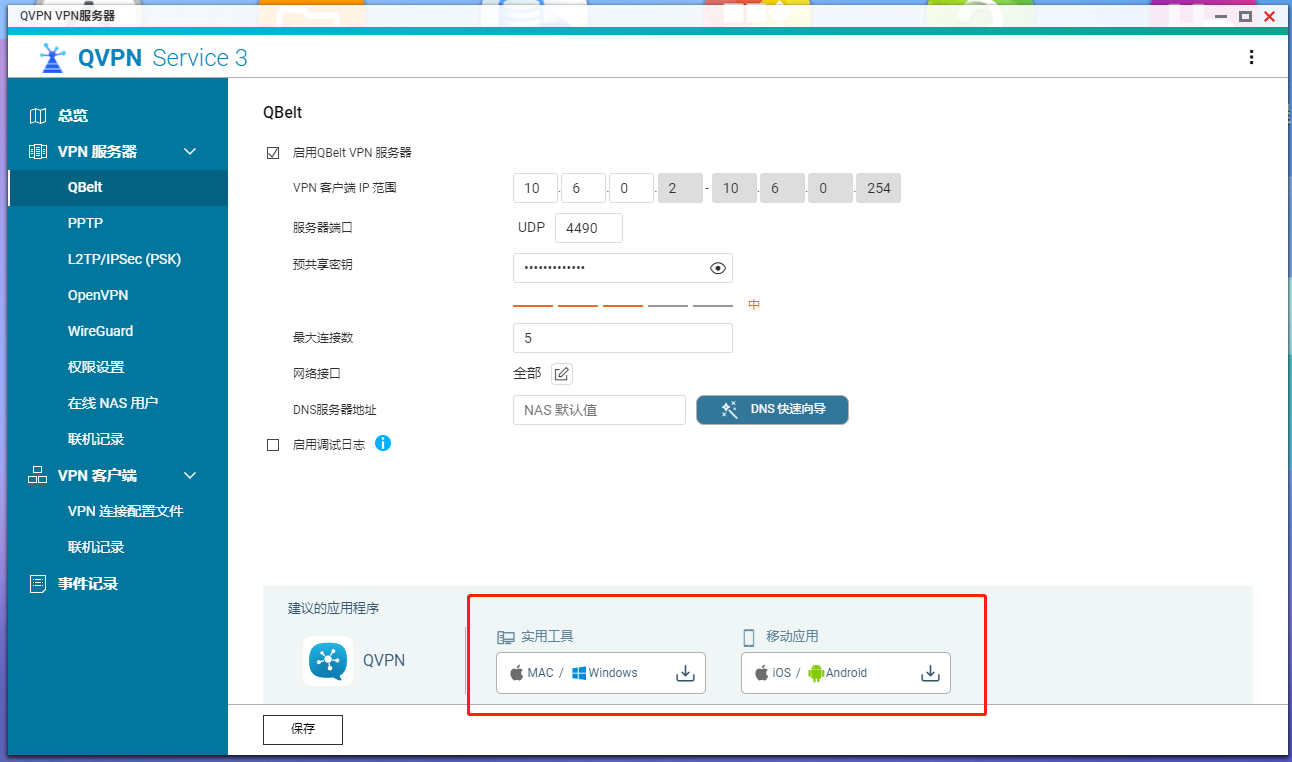Show the pre-shared key with eye icon
The width and height of the screenshot is (1292, 762).
(717, 268)
